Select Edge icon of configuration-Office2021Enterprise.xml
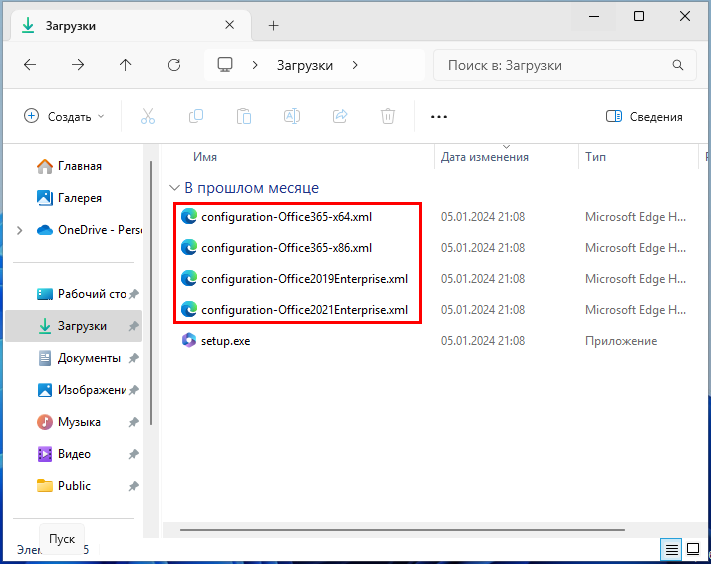 [189, 310]
